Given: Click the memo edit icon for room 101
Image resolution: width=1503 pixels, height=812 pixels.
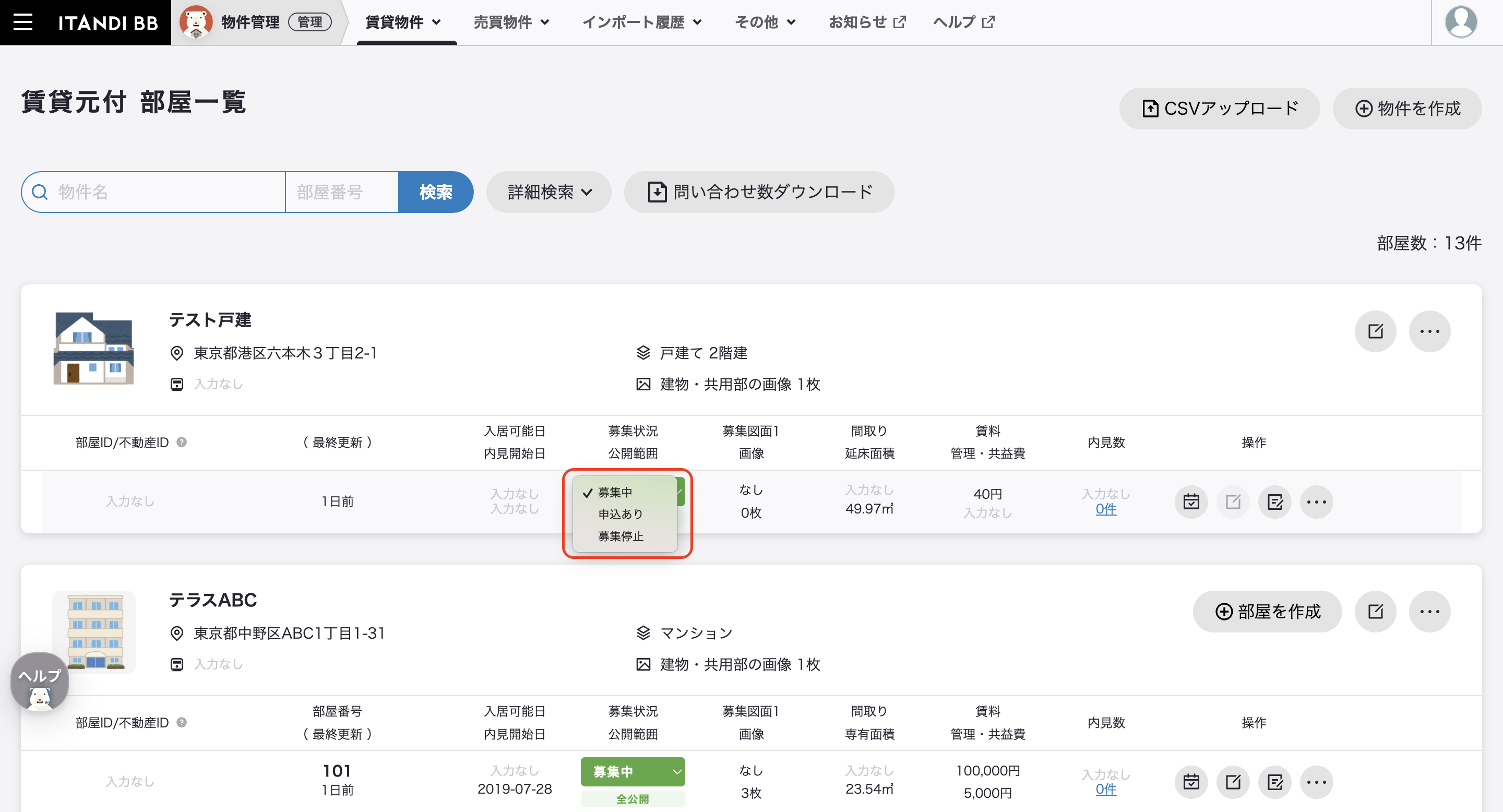Looking at the screenshot, I should 1275,782.
